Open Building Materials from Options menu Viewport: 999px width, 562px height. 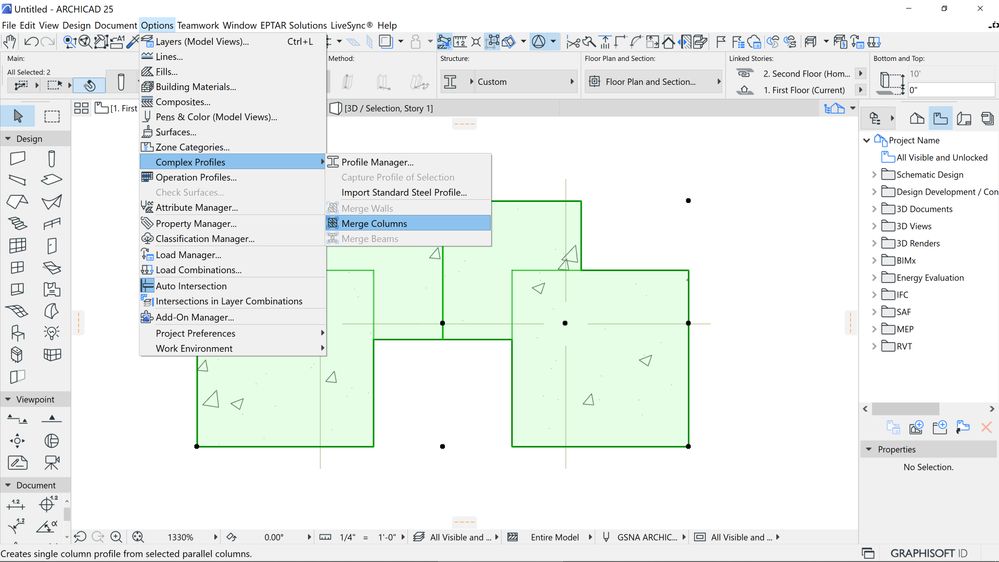(x=233, y=87)
